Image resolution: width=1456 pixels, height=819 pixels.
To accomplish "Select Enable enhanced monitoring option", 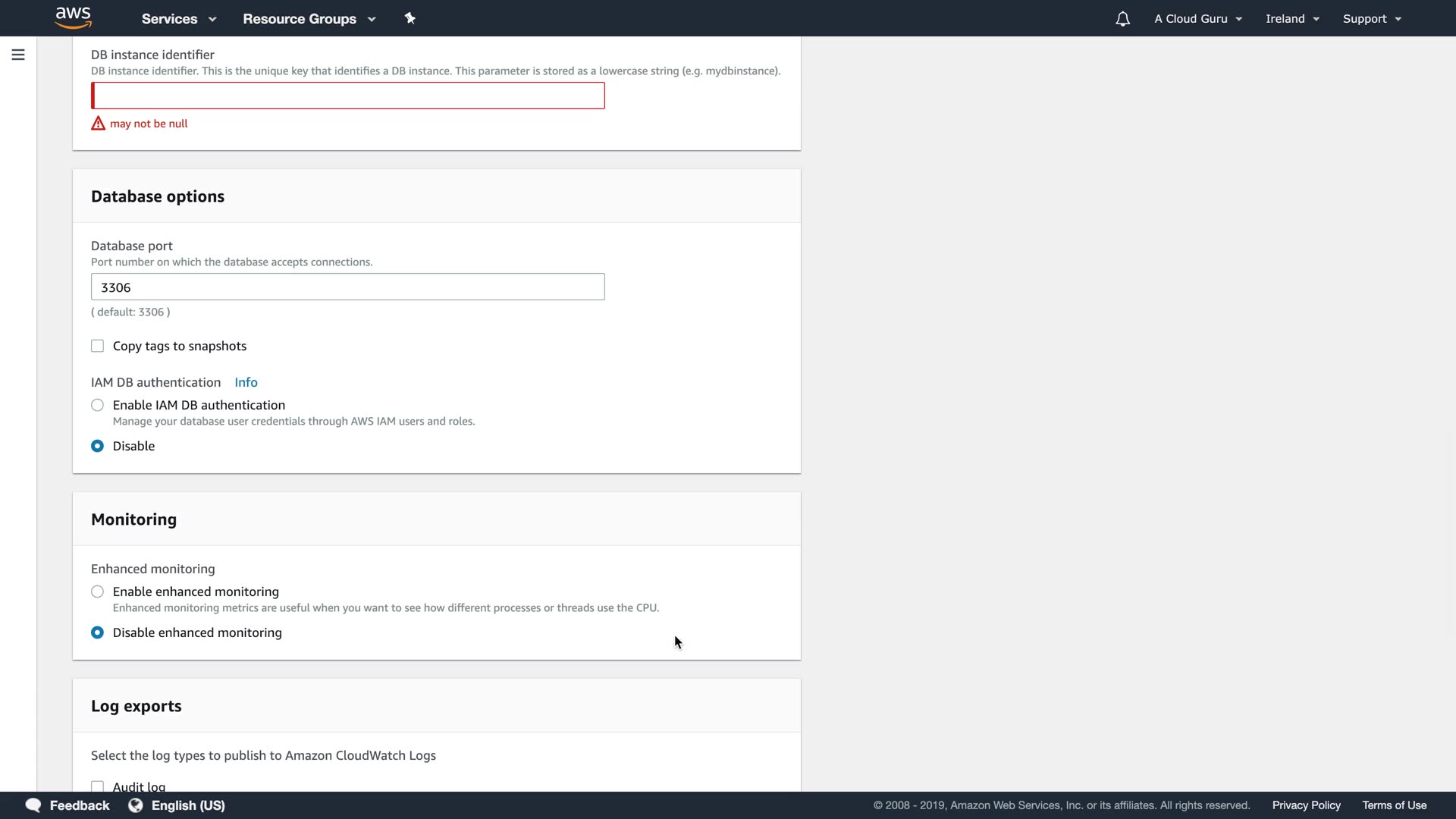I will (98, 592).
